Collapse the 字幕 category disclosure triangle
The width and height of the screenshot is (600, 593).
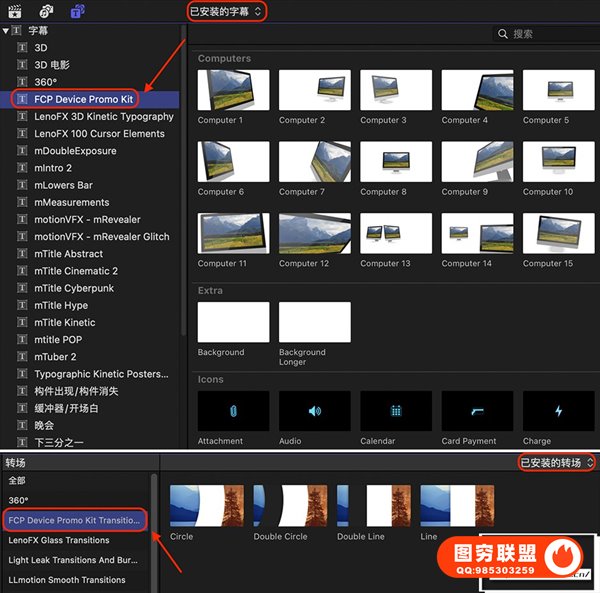click(6, 31)
